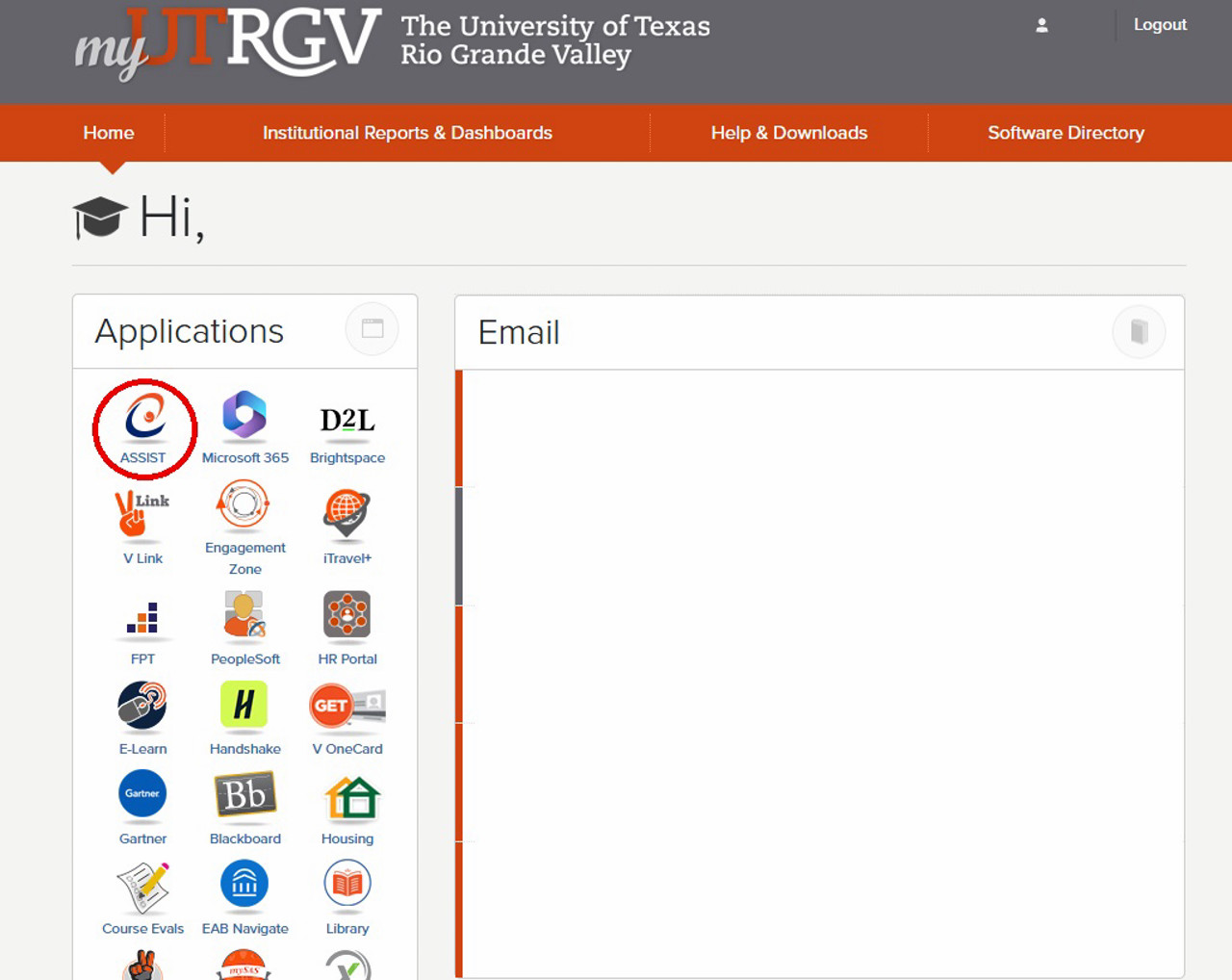Click the EAB Navigate text label

(x=245, y=929)
